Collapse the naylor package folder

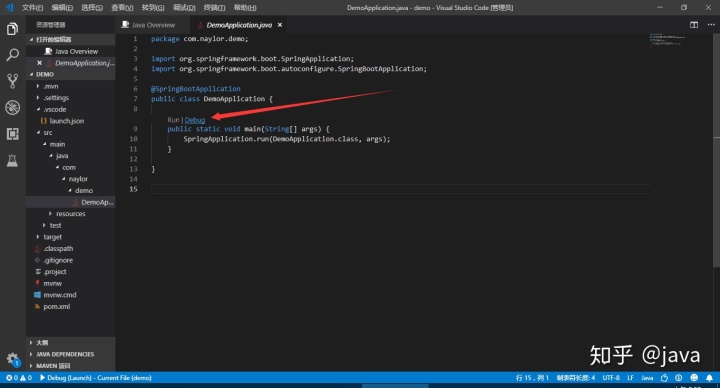70,179
